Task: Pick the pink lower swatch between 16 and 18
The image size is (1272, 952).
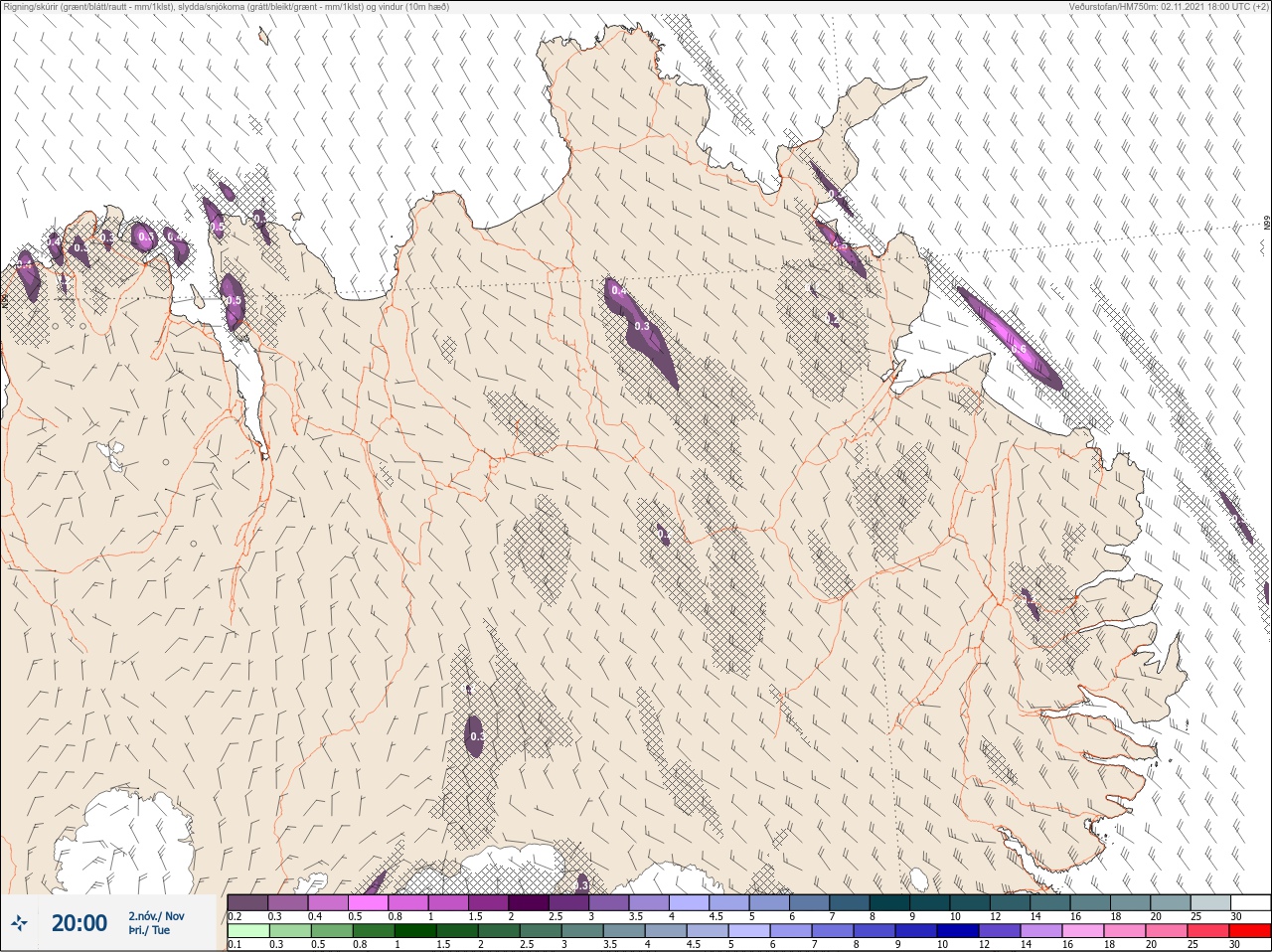Action: [x=1083, y=931]
